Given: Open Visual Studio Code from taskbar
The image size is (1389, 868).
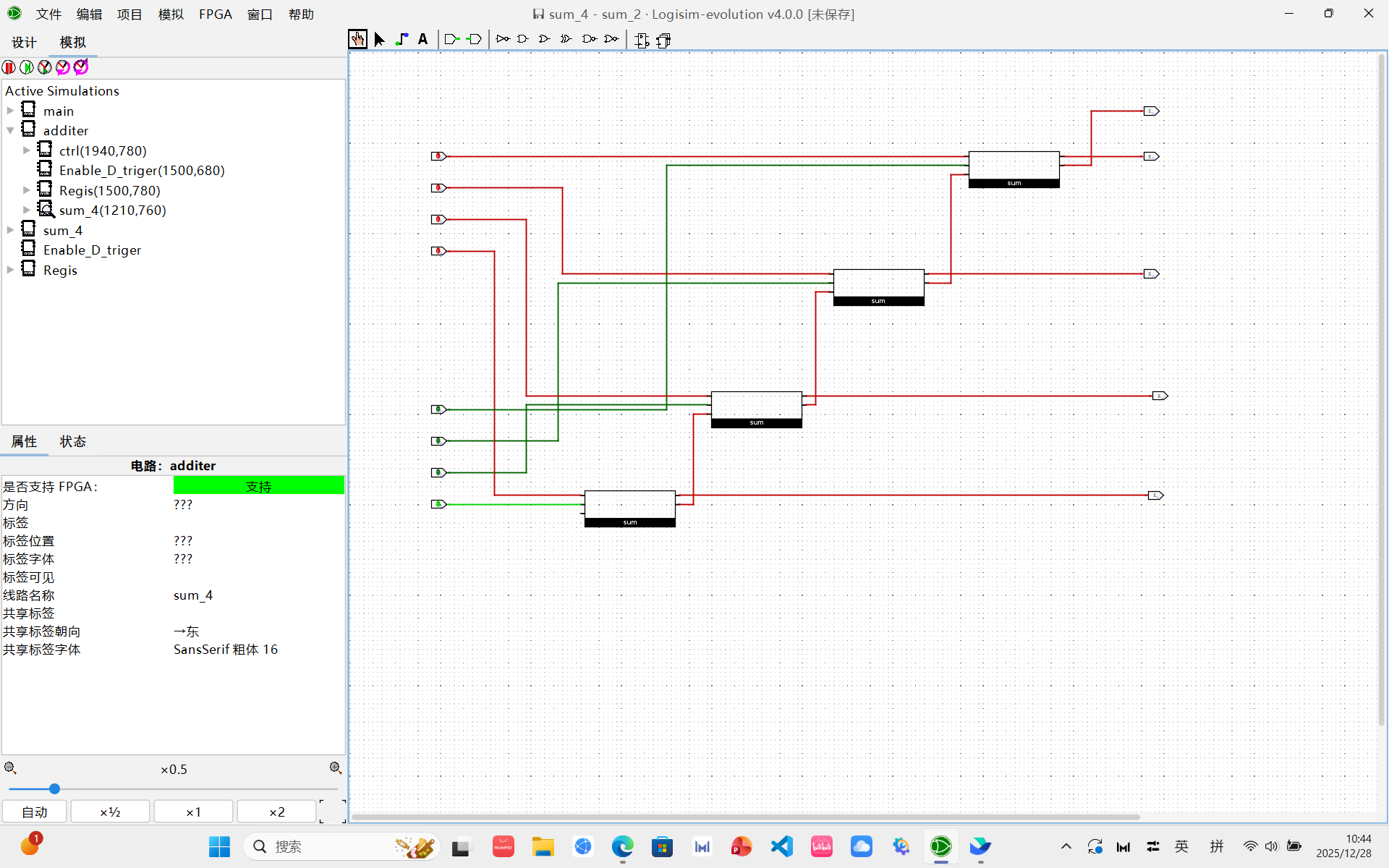Looking at the screenshot, I should pyautogui.click(x=781, y=846).
